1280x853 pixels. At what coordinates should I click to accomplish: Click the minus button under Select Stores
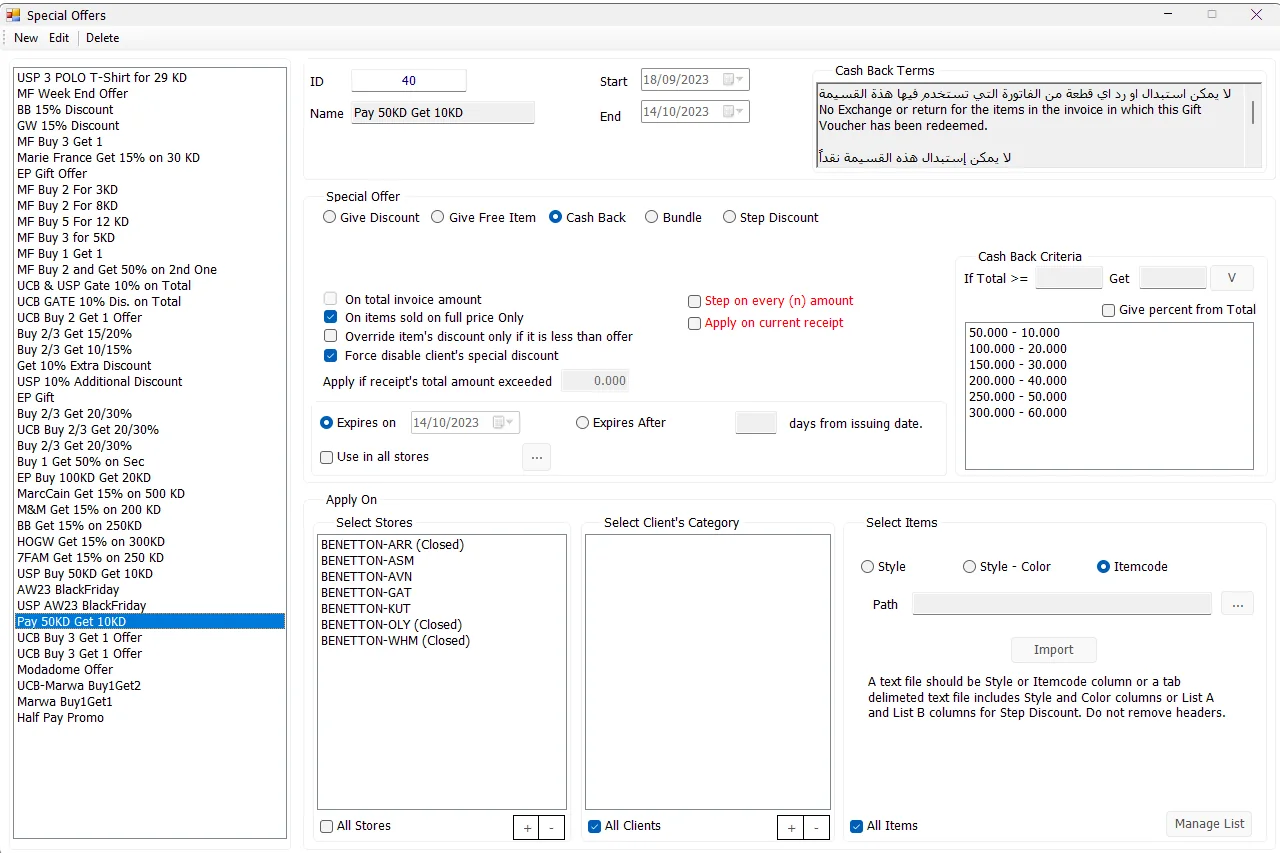pyautogui.click(x=552, y=828)
